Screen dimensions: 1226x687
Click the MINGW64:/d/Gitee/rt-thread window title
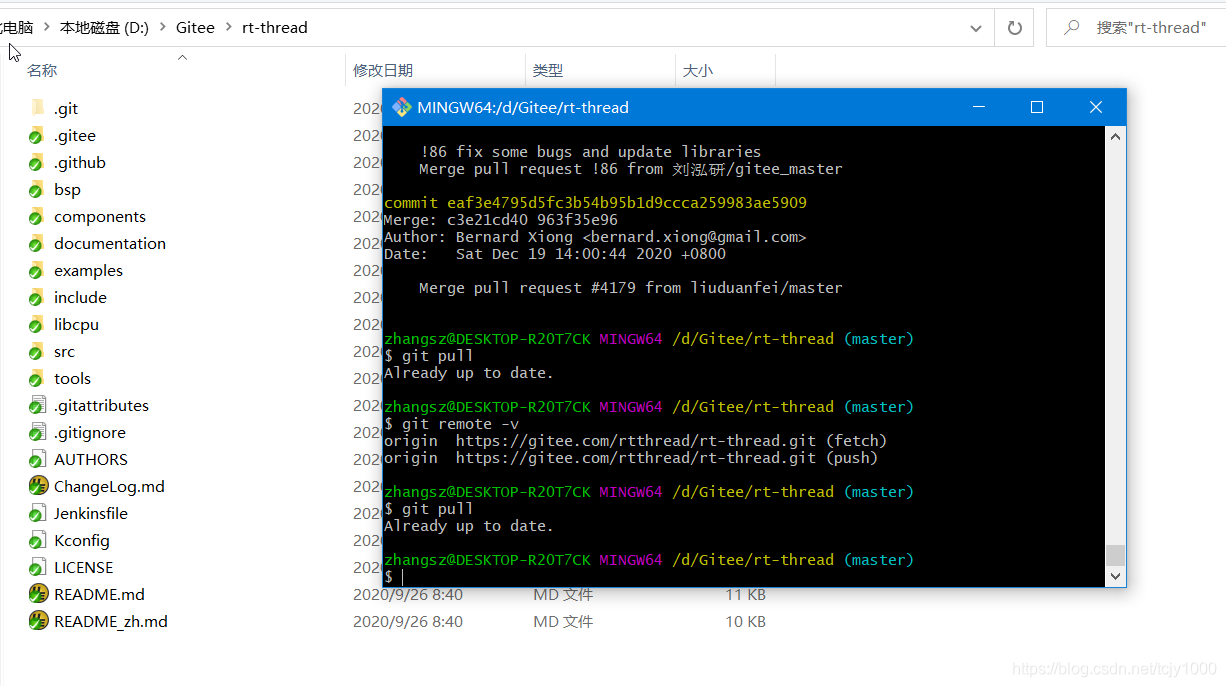pos(523,107)
